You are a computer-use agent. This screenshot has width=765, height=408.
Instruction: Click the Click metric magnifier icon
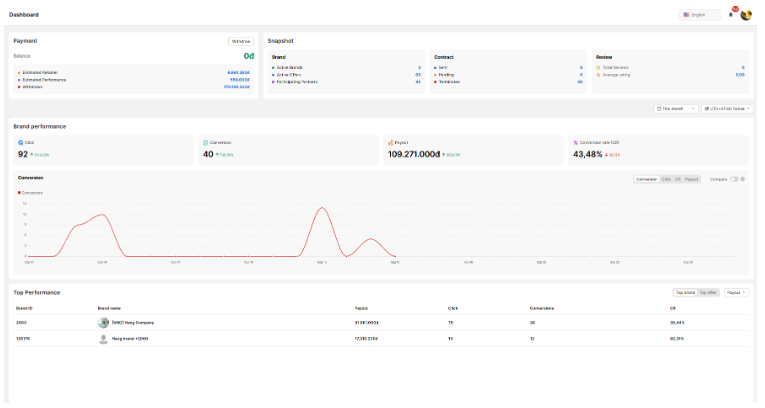[20, 143]
